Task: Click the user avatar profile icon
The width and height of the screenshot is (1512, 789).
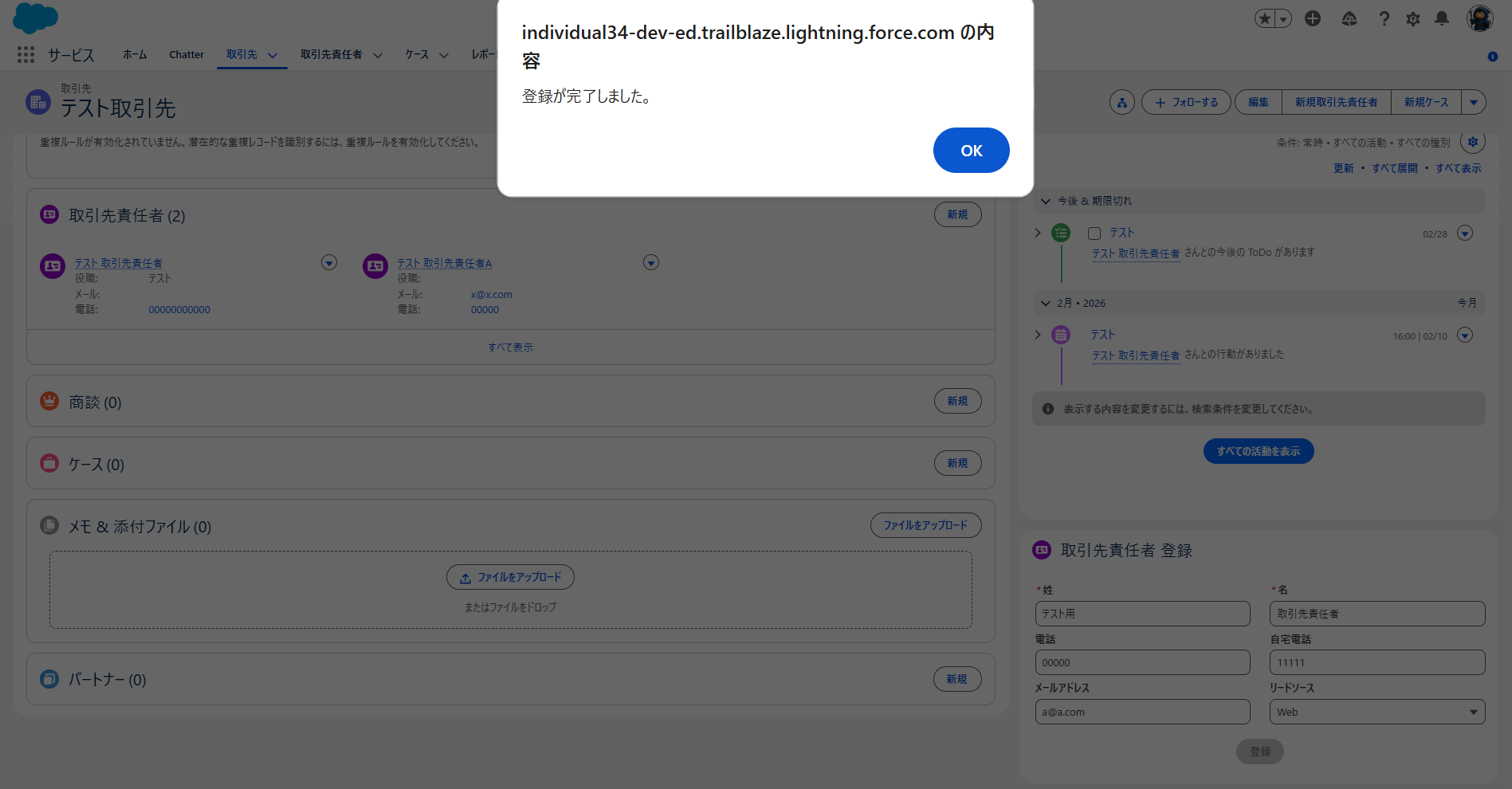Action: coord(1479,18)
